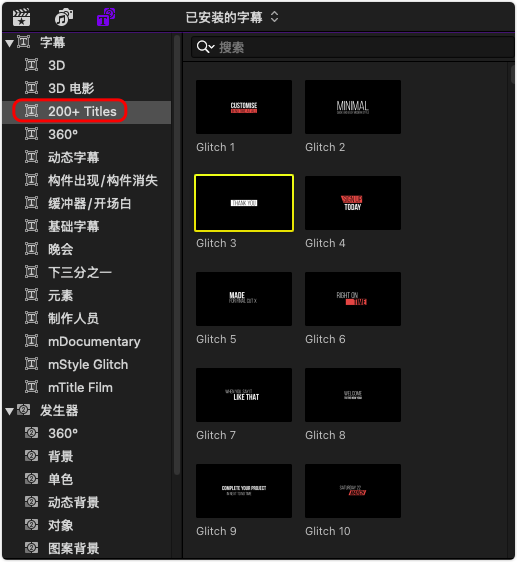
Task: Click the Glitch 1 name label
Action: pos(215,147)
